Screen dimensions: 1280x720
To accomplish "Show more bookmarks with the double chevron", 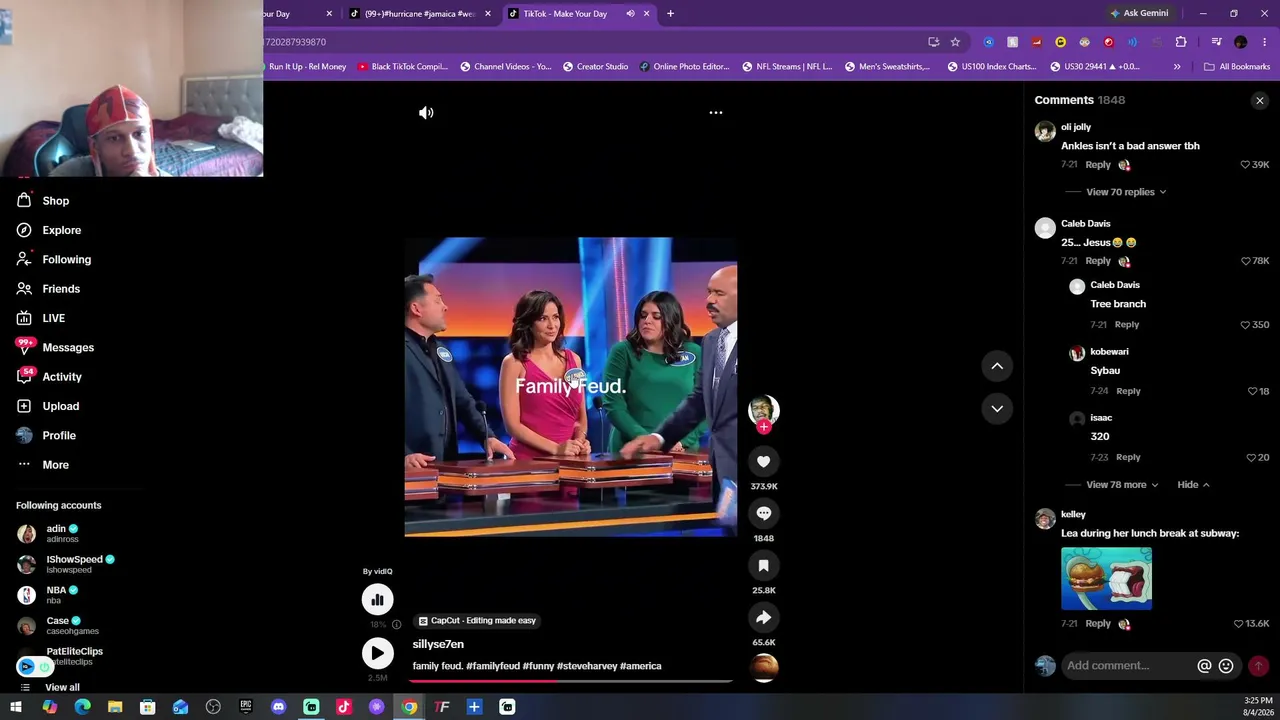I will tap(1177, 67).
